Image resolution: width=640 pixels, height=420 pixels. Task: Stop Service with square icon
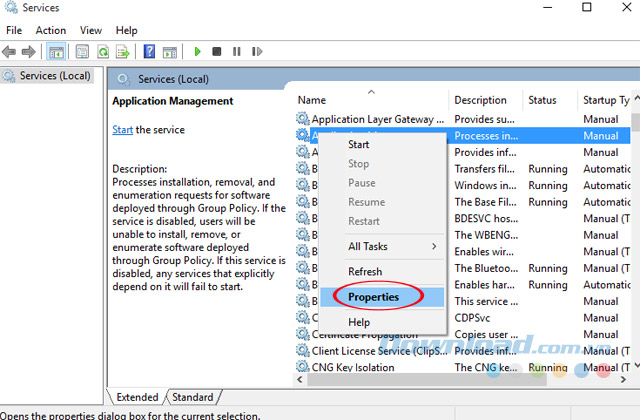(x=217, y=51)
